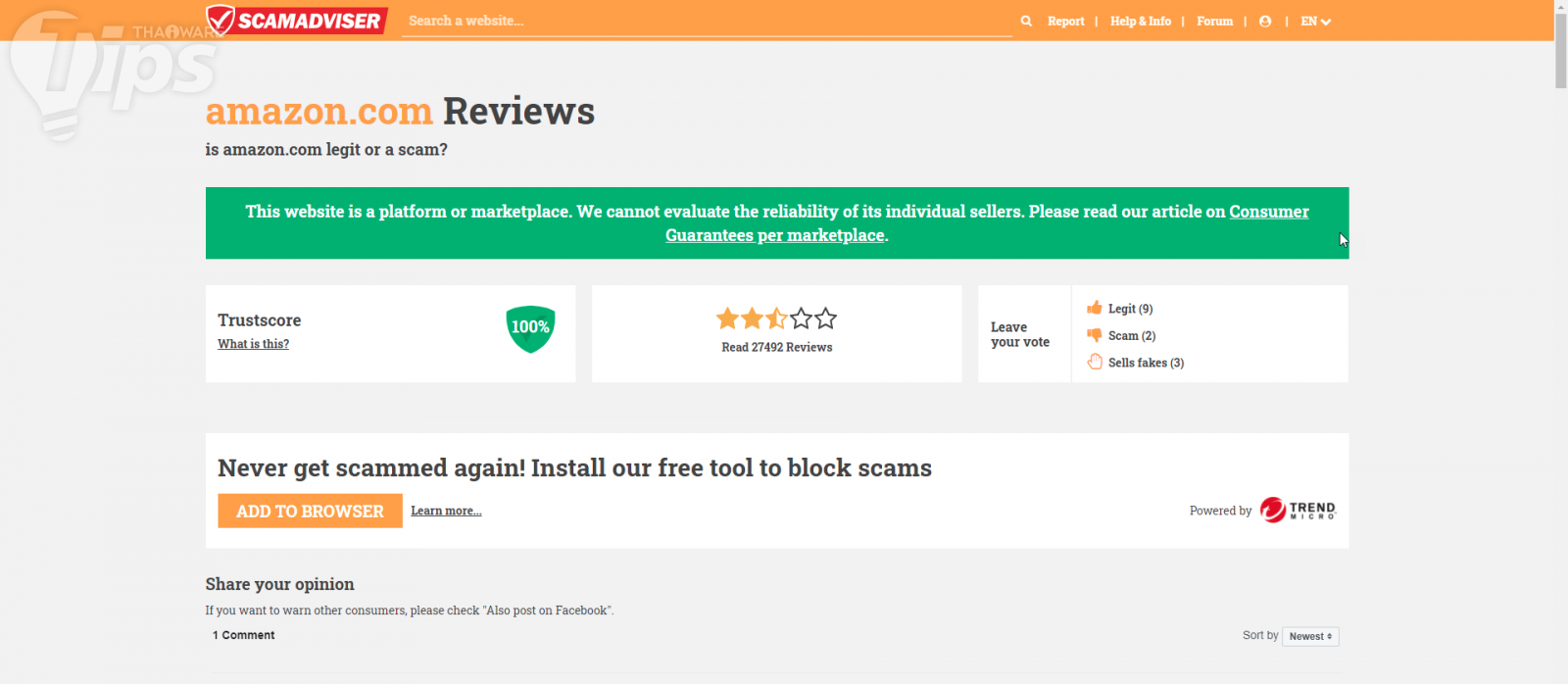Open the Report menu item
This screenshot has height=684, width=1568.
(1065, 21)
